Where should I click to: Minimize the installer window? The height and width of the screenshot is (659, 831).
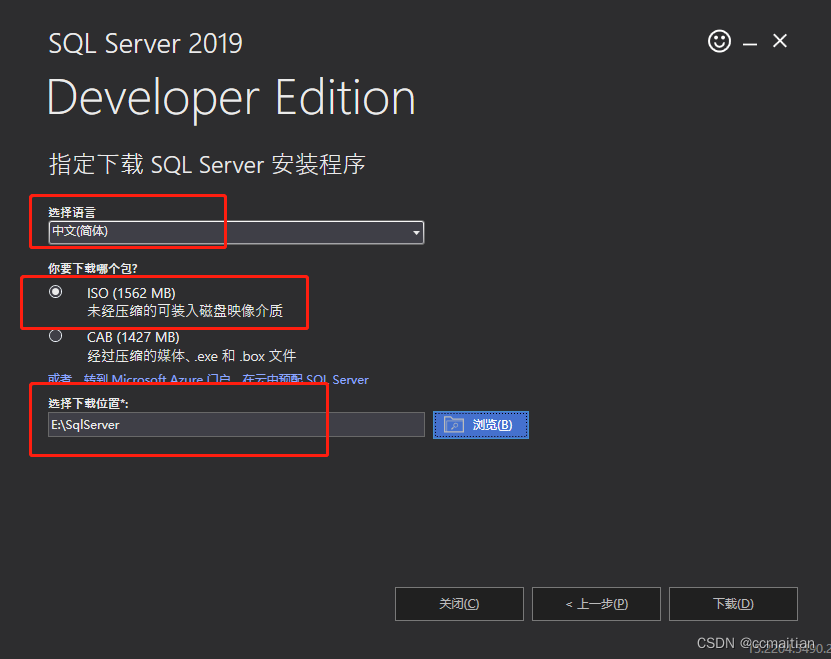[x=748, y=41]
